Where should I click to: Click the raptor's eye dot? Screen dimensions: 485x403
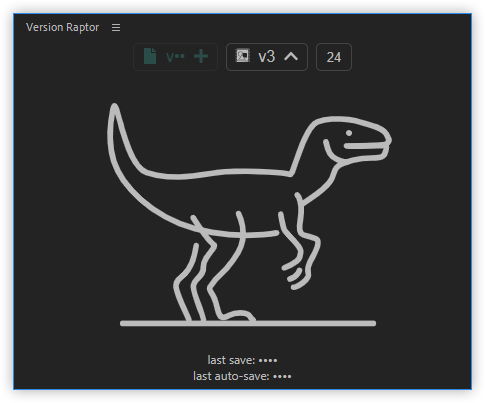click(349, 133)
